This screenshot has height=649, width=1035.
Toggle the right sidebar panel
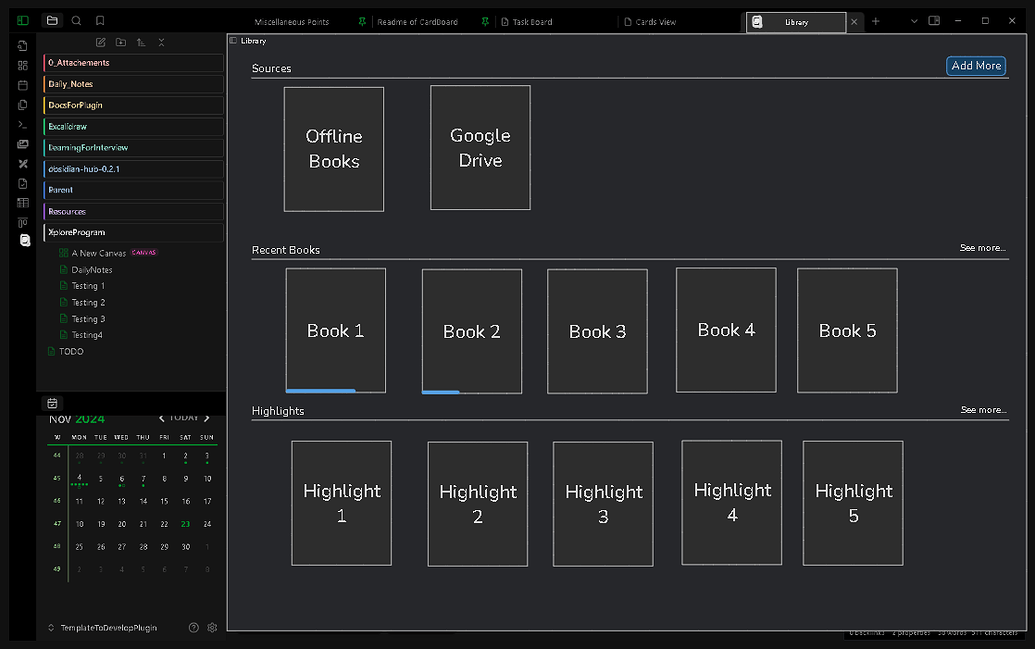[934, 21]
